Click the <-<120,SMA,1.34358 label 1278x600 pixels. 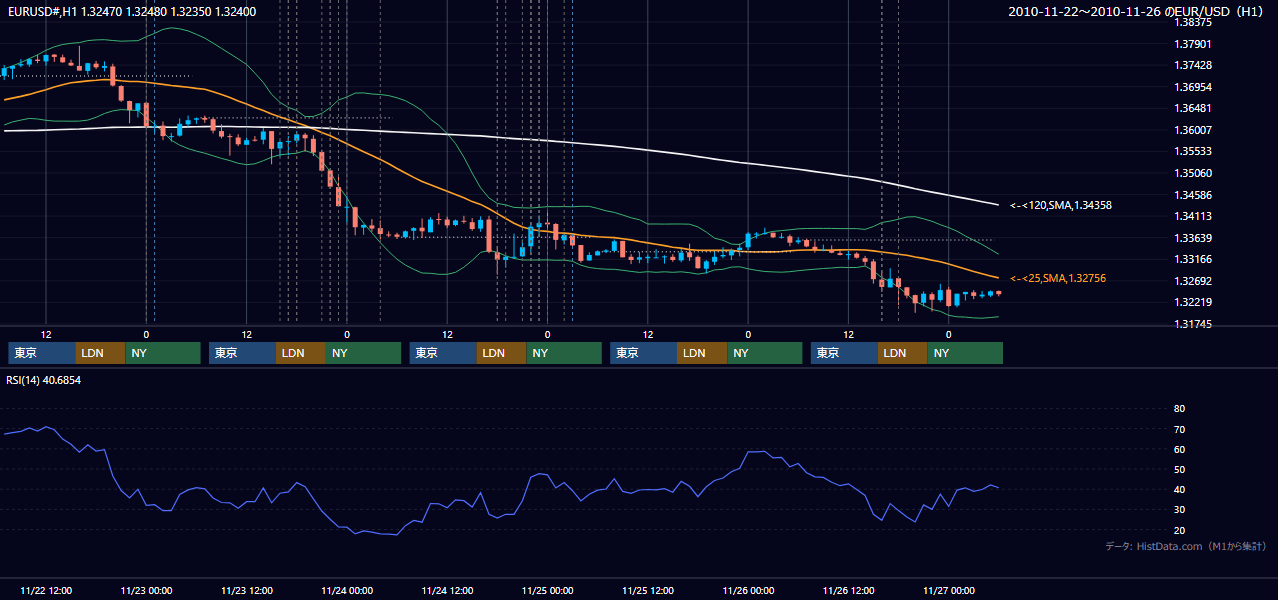coord(1060,205)
